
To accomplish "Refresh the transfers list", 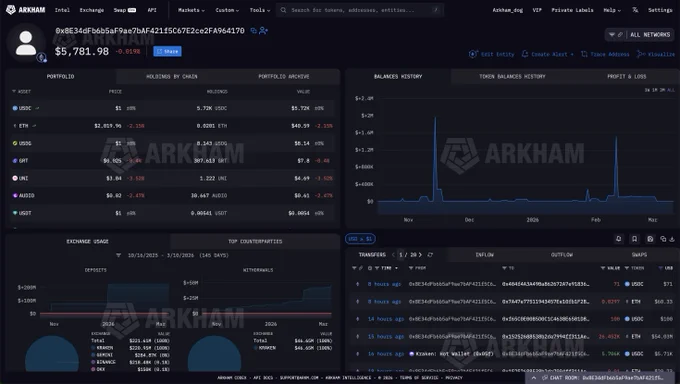I will tap(430, 255).
